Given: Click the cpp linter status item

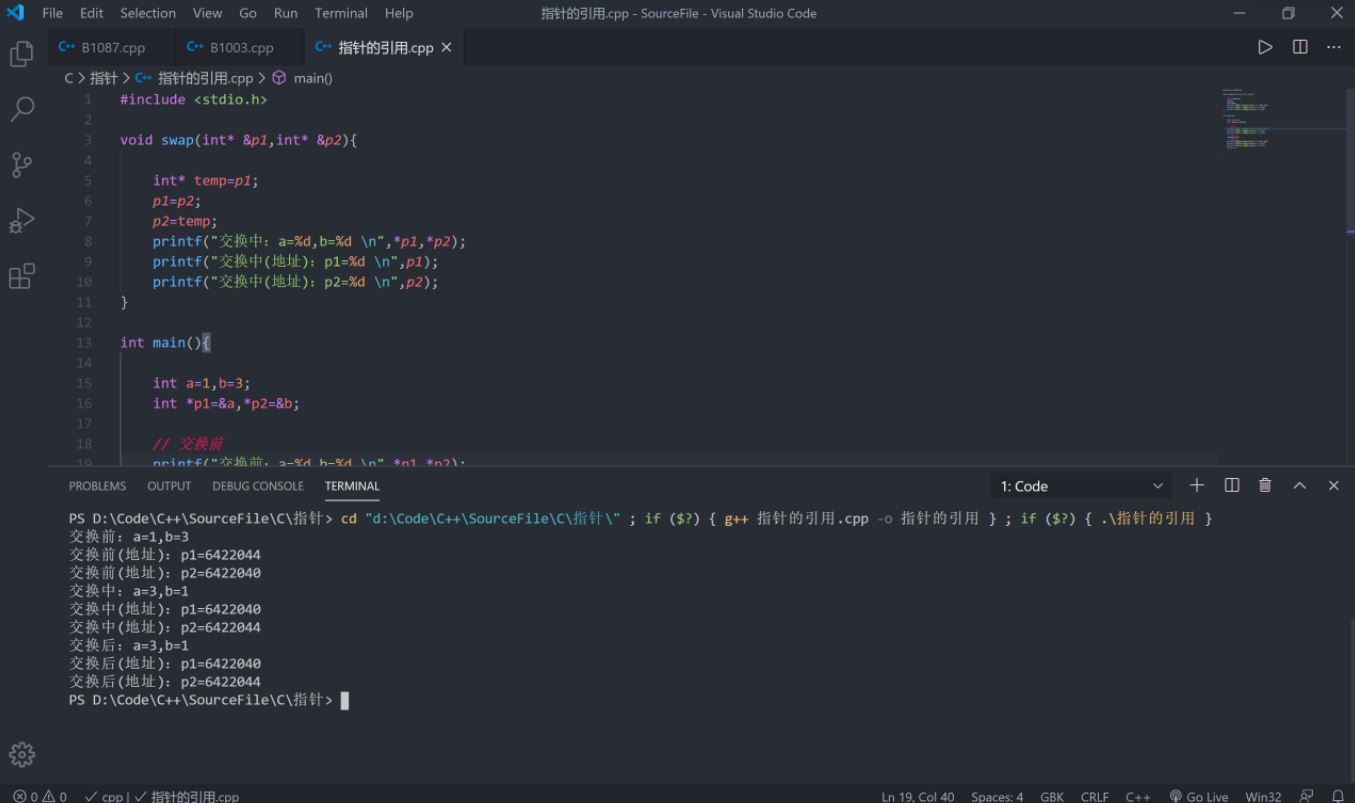Looking at the screenshot, I should 104,796.
